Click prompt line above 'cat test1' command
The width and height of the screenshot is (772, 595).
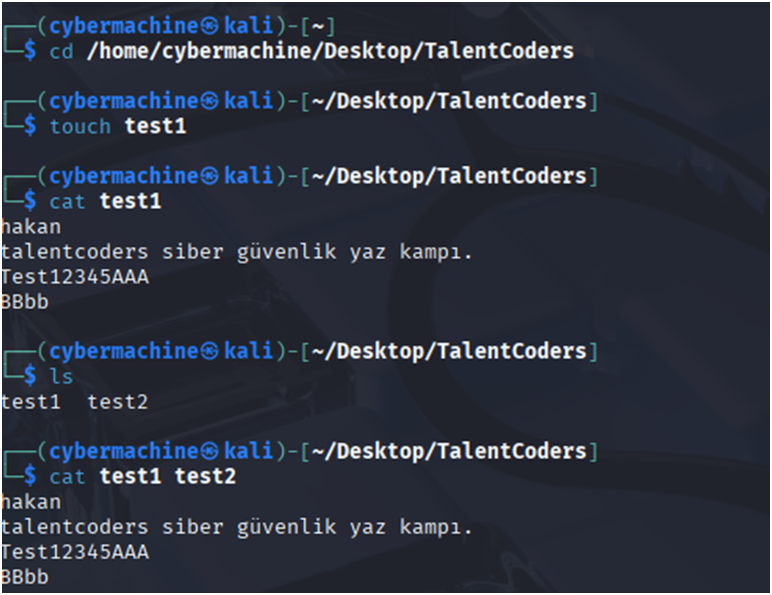pyautogui.click(x=301, y=176)
